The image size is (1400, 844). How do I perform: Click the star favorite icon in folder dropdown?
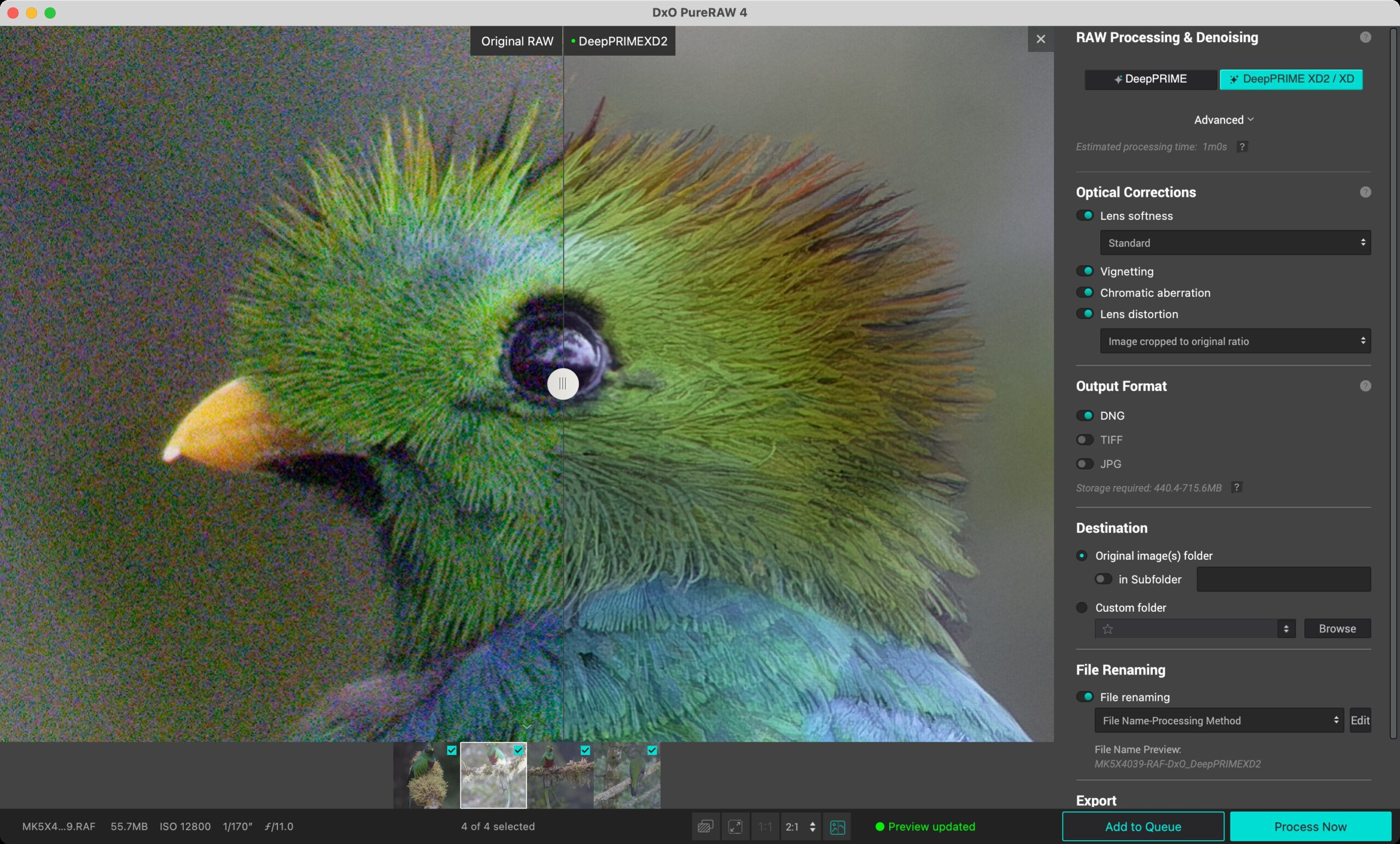(x=1107, y=629)
